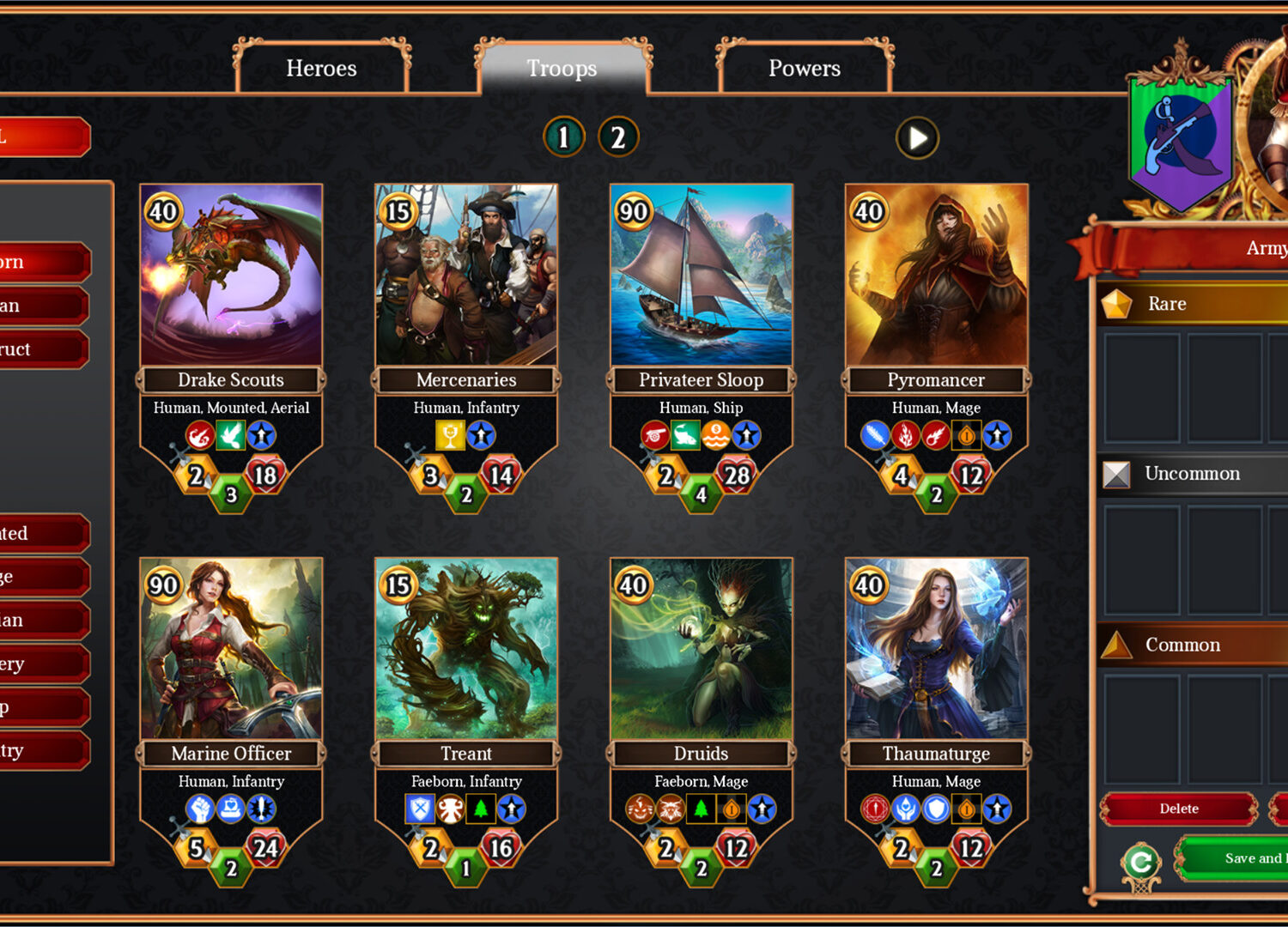The image size is (1288, 927).
Task: Click the green refresh arrow icon
Action: coord(1140,861)
